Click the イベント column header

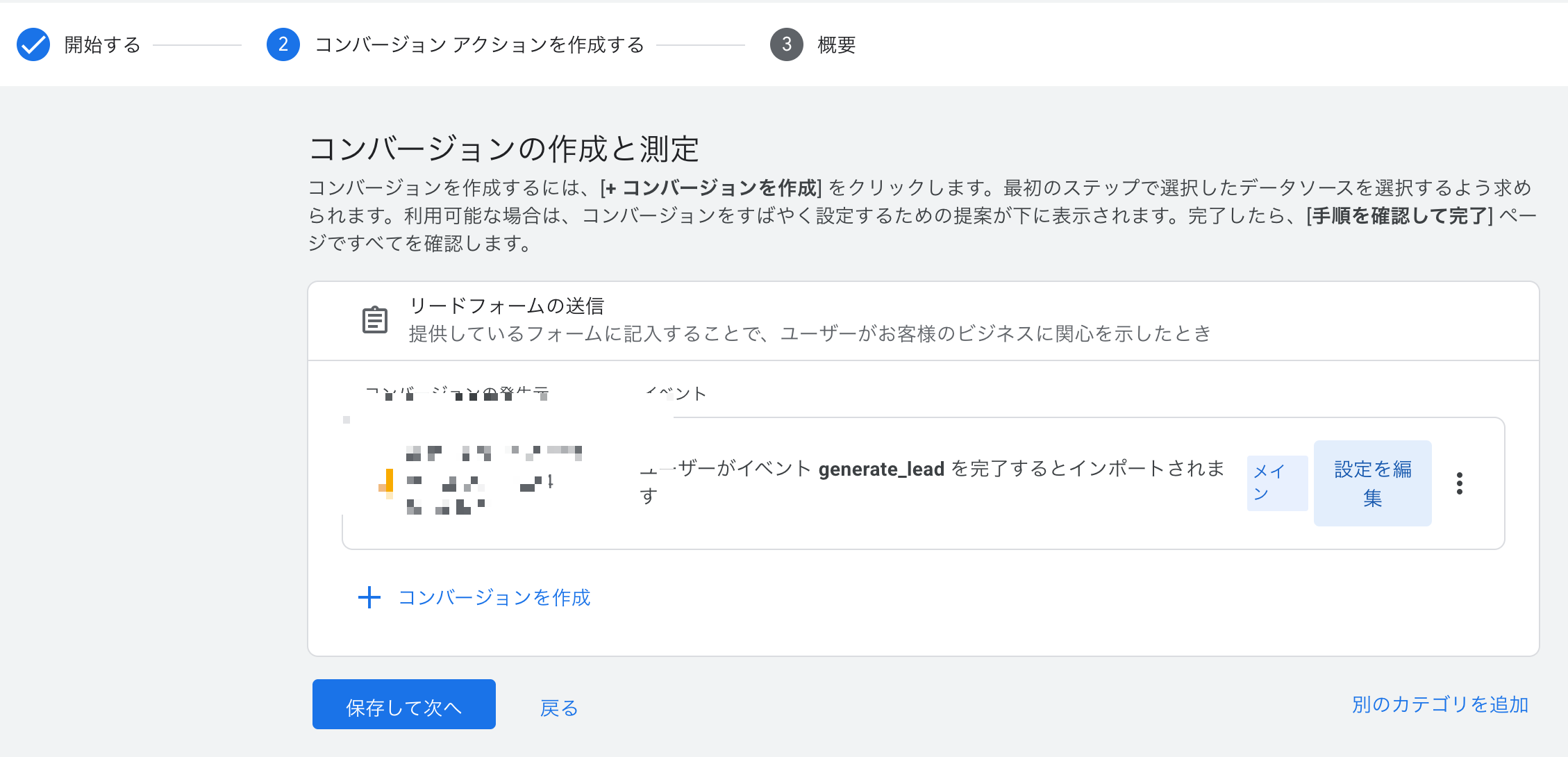coord(676,394)
